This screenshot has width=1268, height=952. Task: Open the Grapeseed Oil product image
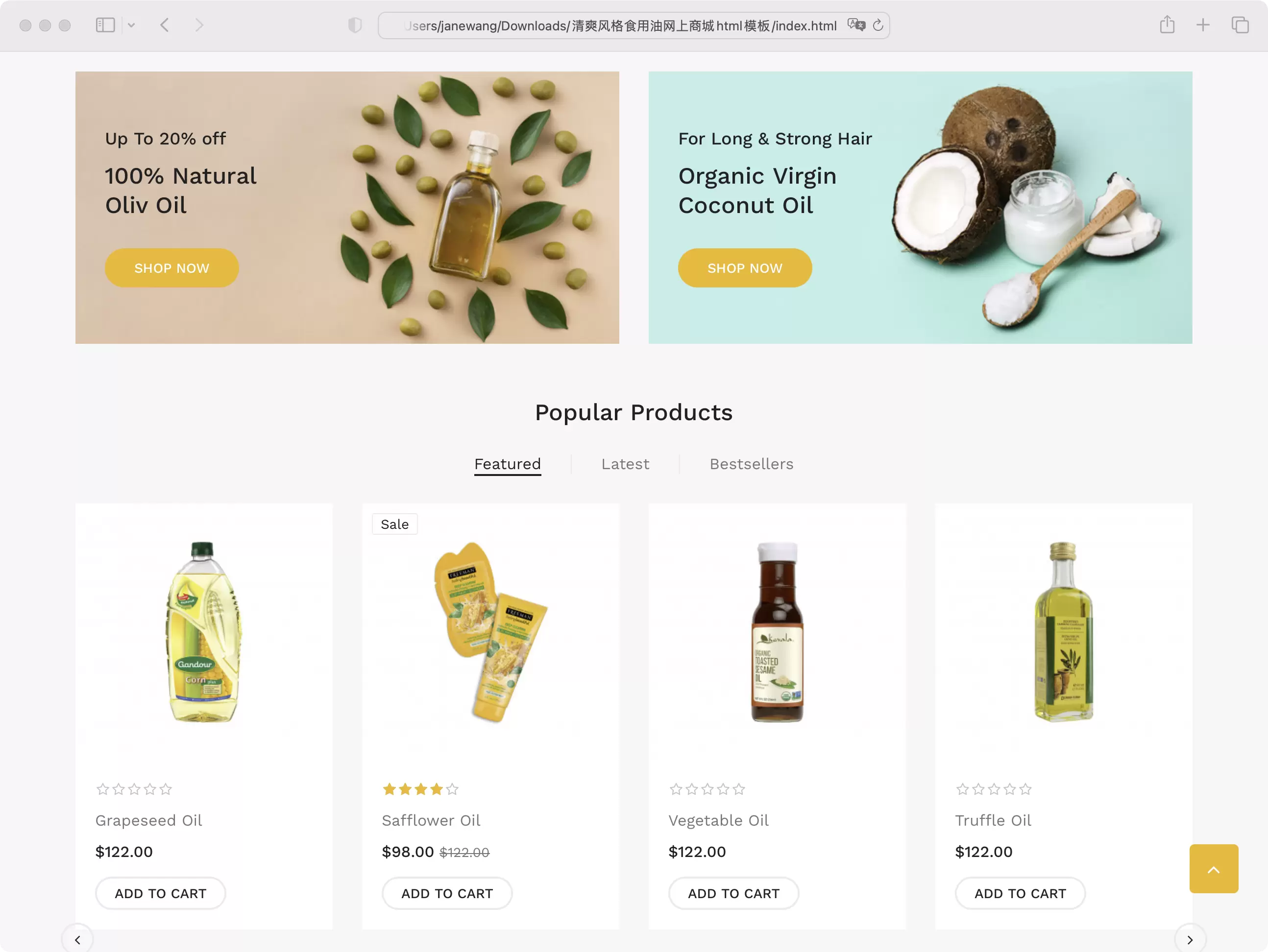203,631
